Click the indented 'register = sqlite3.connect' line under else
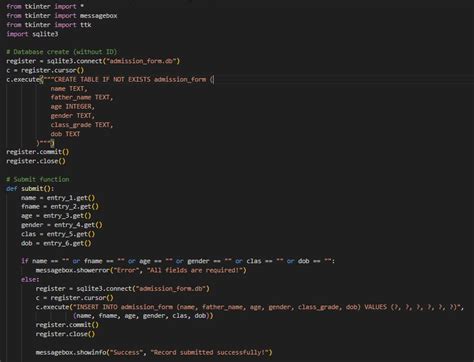 pyautogui.click(x=123, y=289)
